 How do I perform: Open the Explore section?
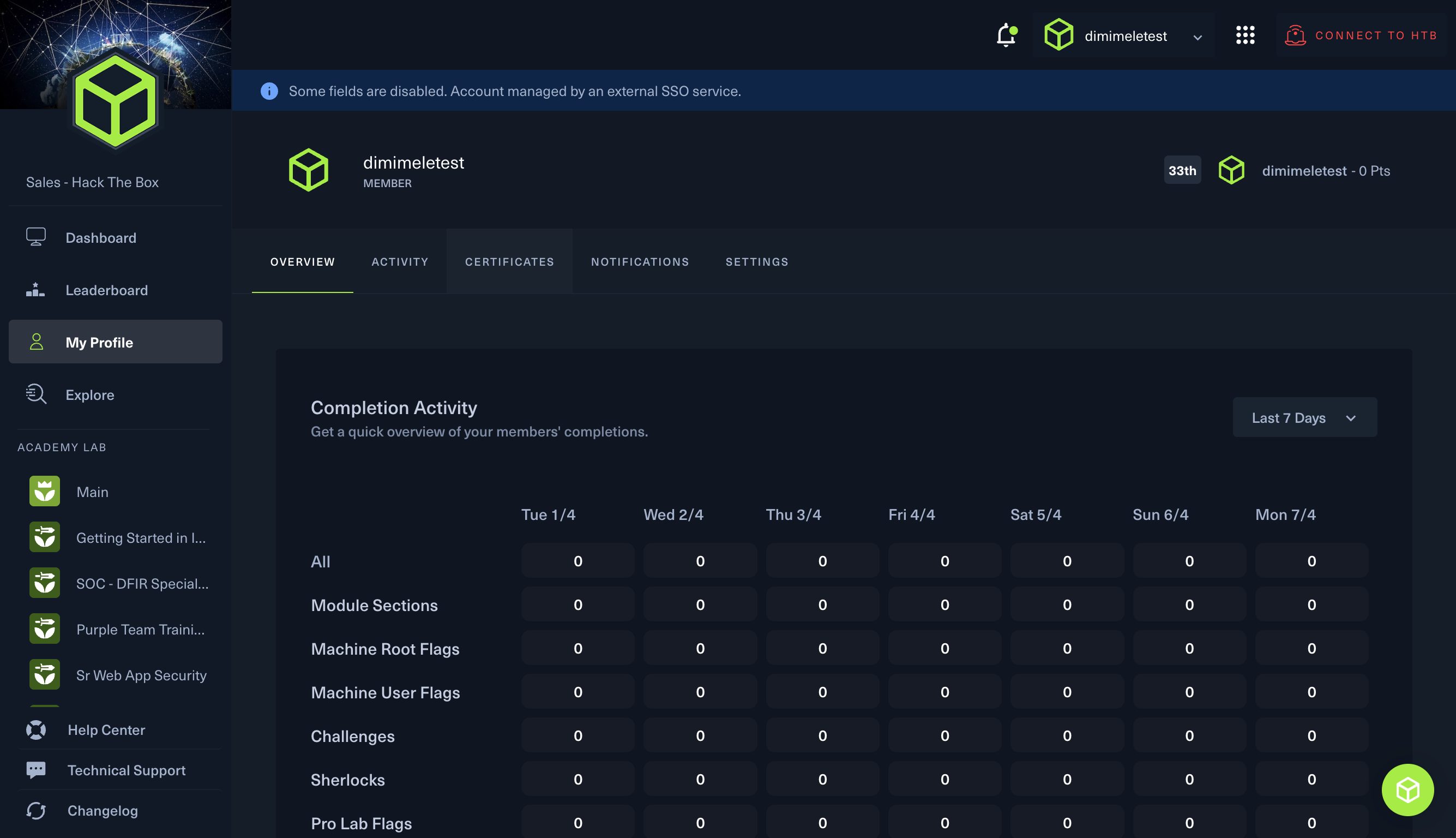tap(115, 394)
